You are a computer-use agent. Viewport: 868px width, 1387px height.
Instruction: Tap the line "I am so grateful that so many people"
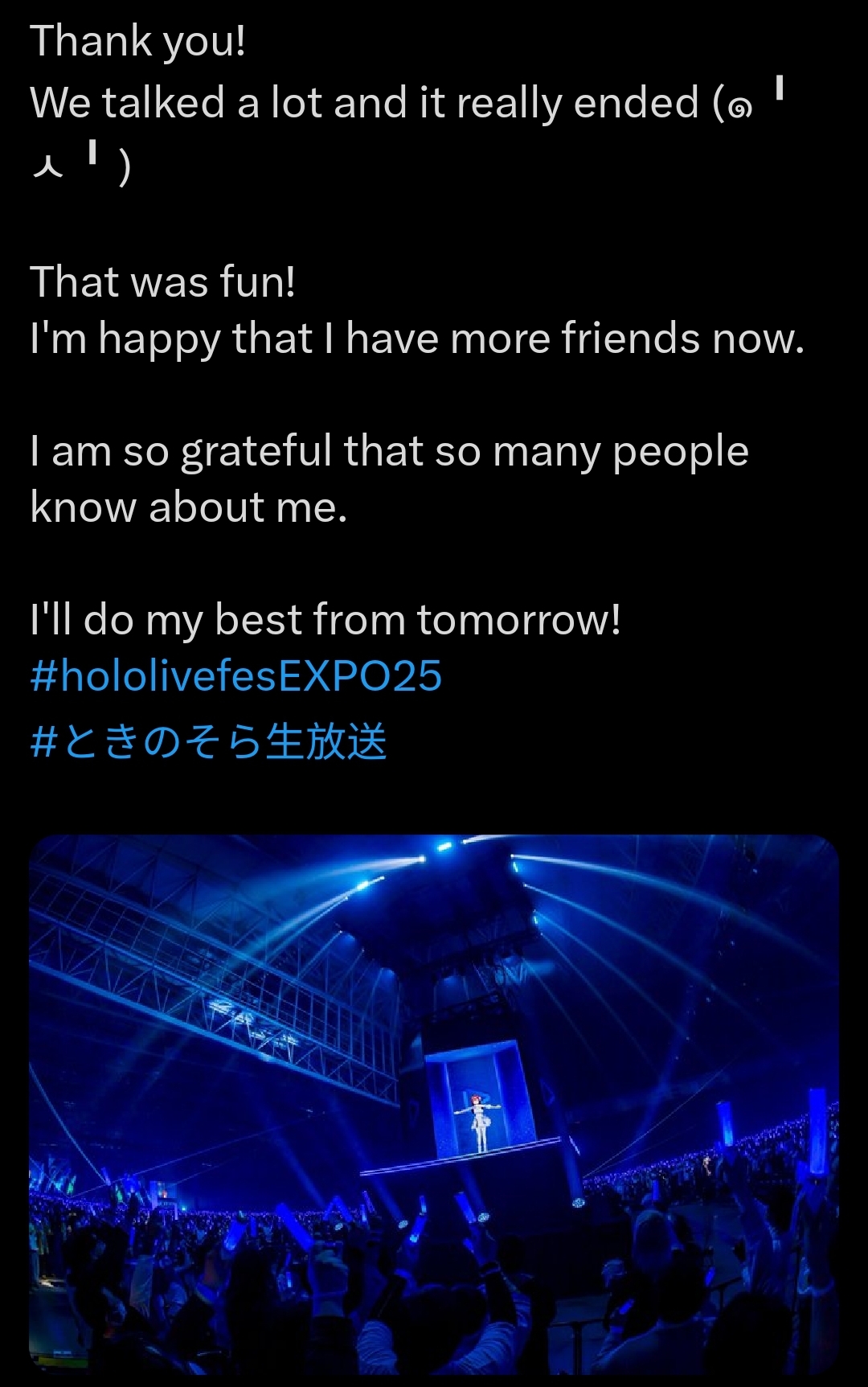click(x=389, y=452)
